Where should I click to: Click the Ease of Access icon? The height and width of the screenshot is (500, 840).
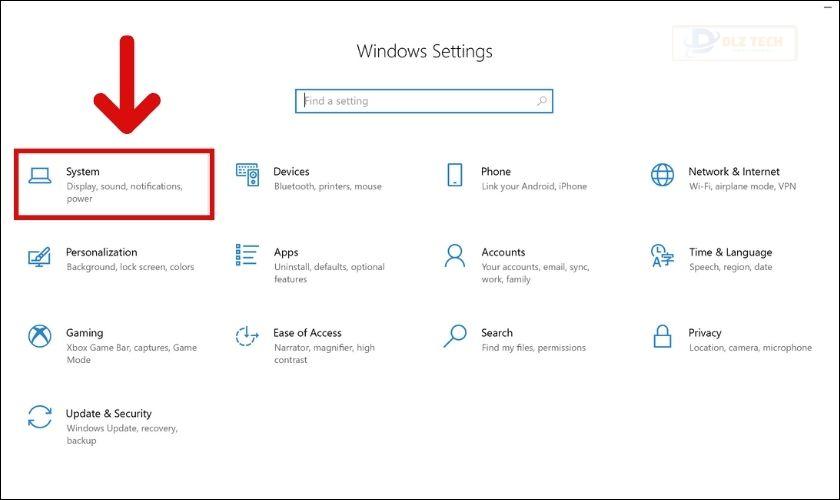(247, 337)
